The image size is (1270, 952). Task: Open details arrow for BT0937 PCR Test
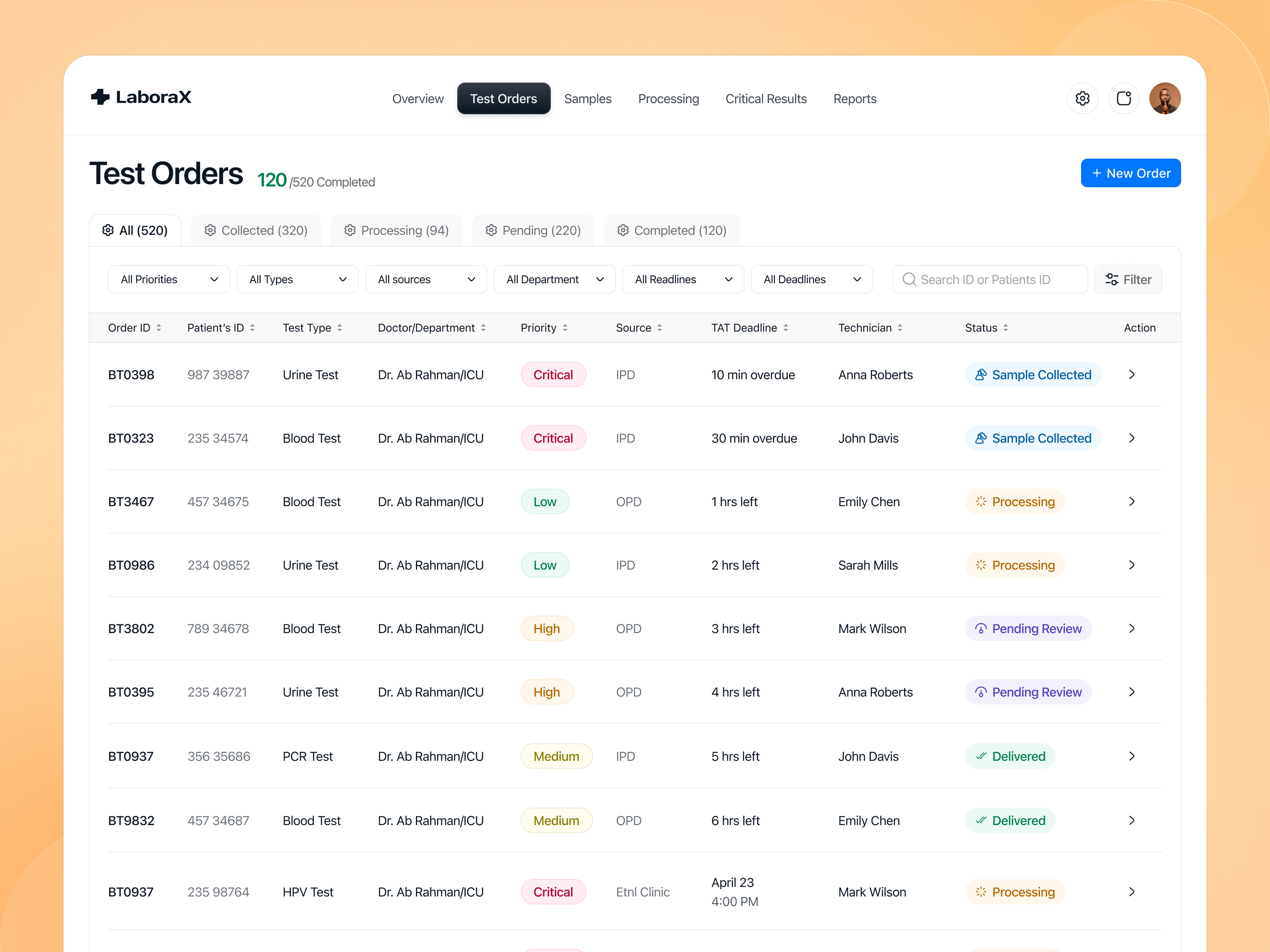tap(1131, 756)
